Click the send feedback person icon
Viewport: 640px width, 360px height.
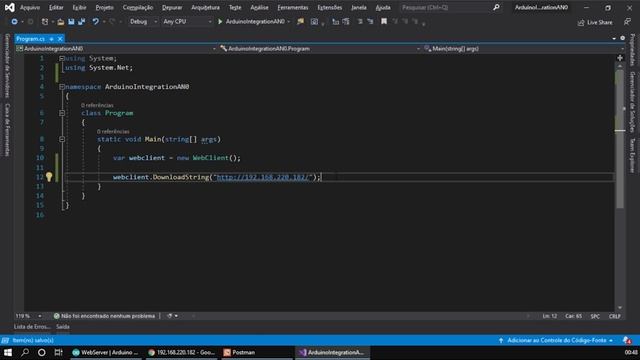pos(627,22)
